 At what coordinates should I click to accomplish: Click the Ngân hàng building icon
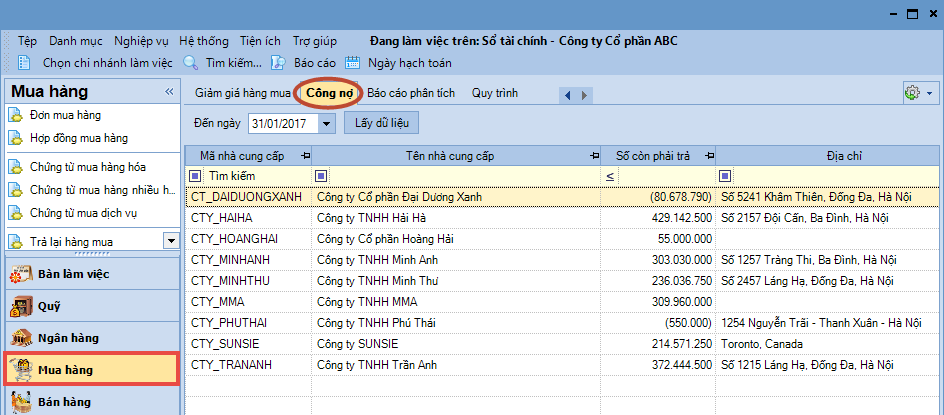click(x=22, y=338)
